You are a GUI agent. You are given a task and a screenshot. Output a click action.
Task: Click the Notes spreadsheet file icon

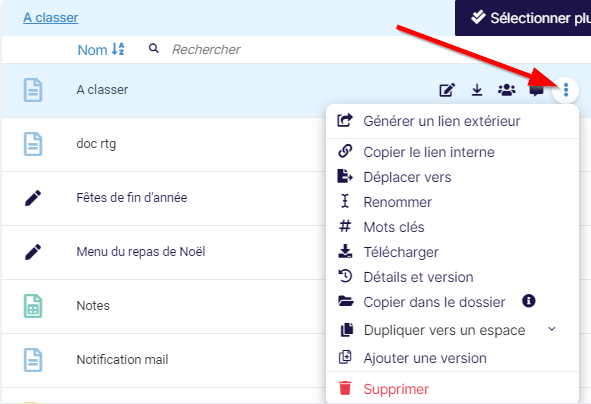(33, 306)
